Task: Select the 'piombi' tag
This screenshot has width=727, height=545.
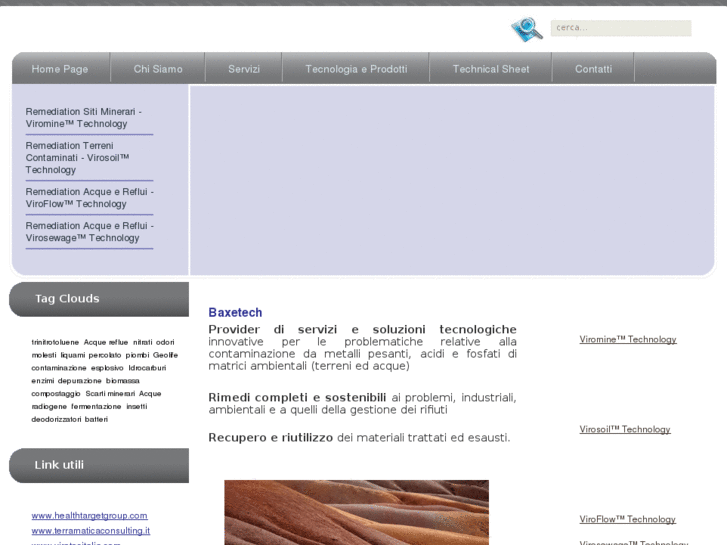Action: point(137,355)
